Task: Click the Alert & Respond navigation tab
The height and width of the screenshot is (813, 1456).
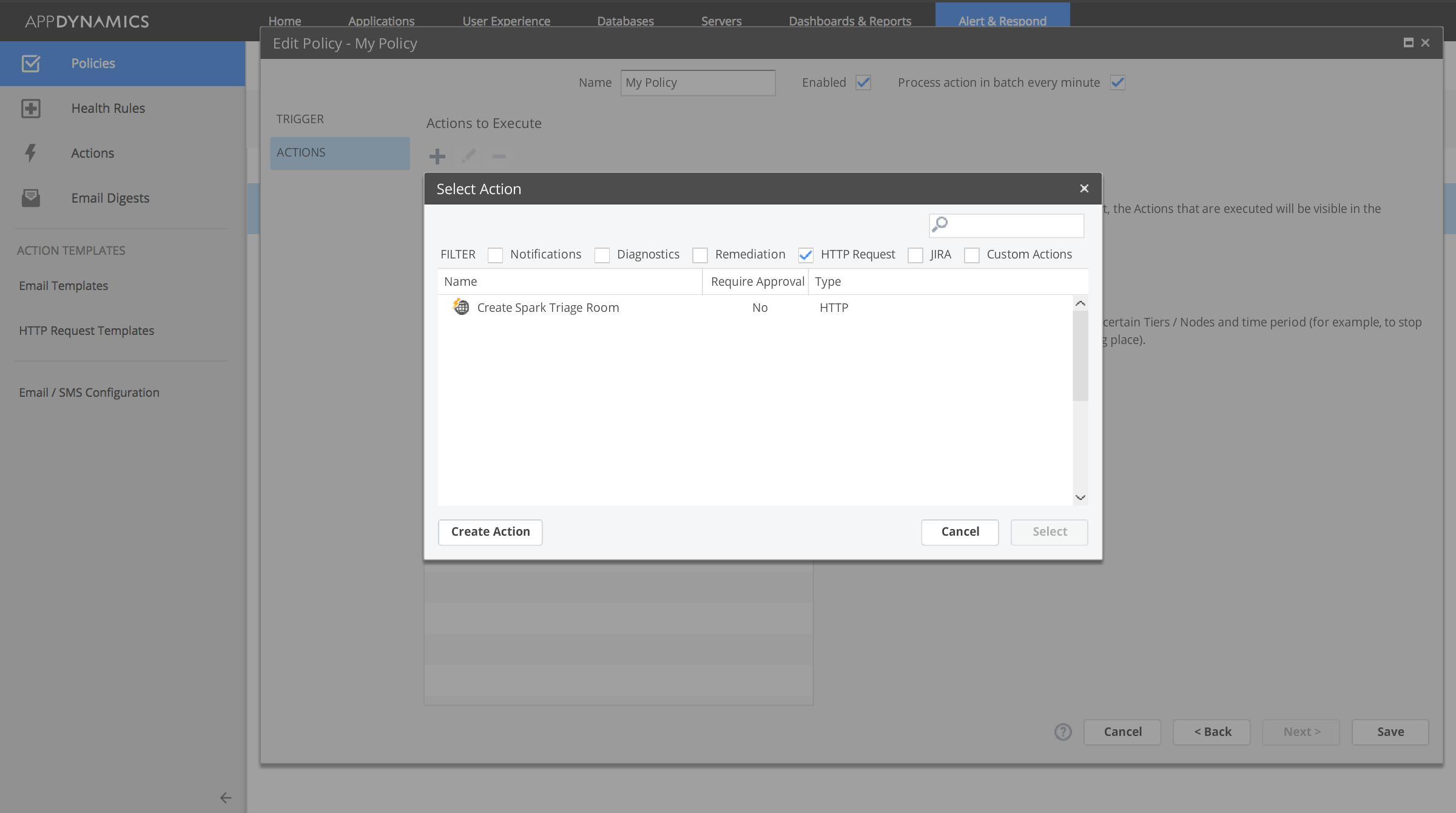Action: coord(1002,20)
